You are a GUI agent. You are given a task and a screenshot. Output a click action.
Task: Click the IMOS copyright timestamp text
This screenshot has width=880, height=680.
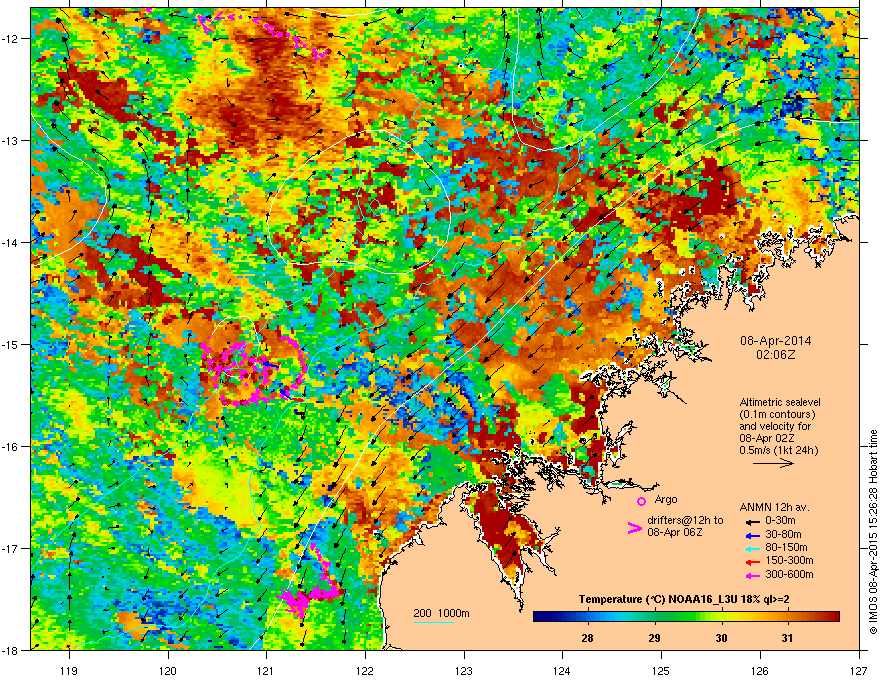pyautogui.click(x=873, y=532)
